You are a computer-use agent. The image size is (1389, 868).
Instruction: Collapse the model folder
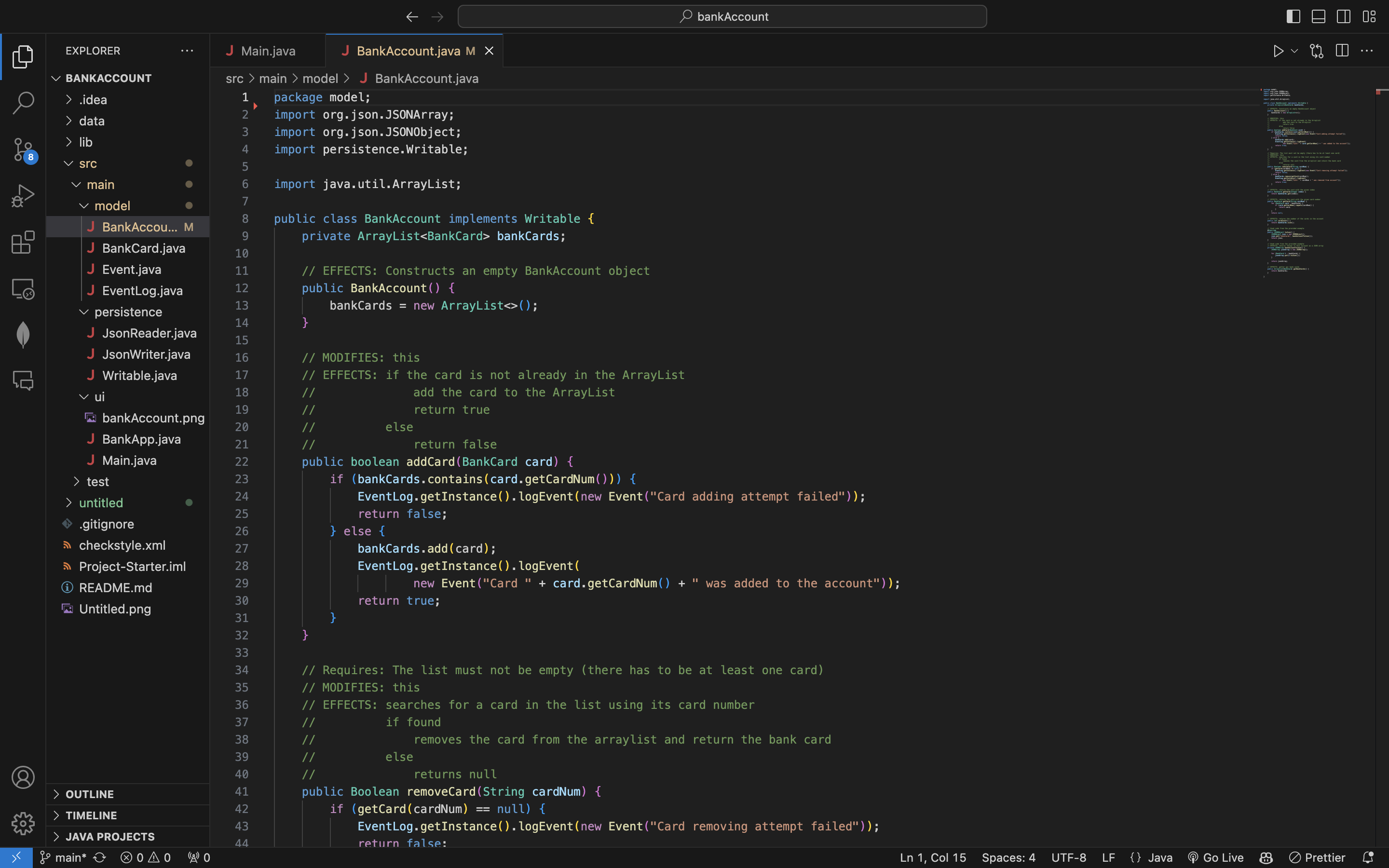[x=127, y=205]
